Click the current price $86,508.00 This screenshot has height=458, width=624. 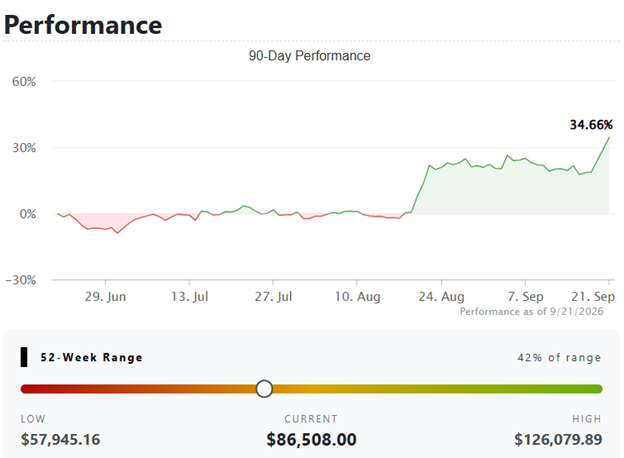(311, 440)
